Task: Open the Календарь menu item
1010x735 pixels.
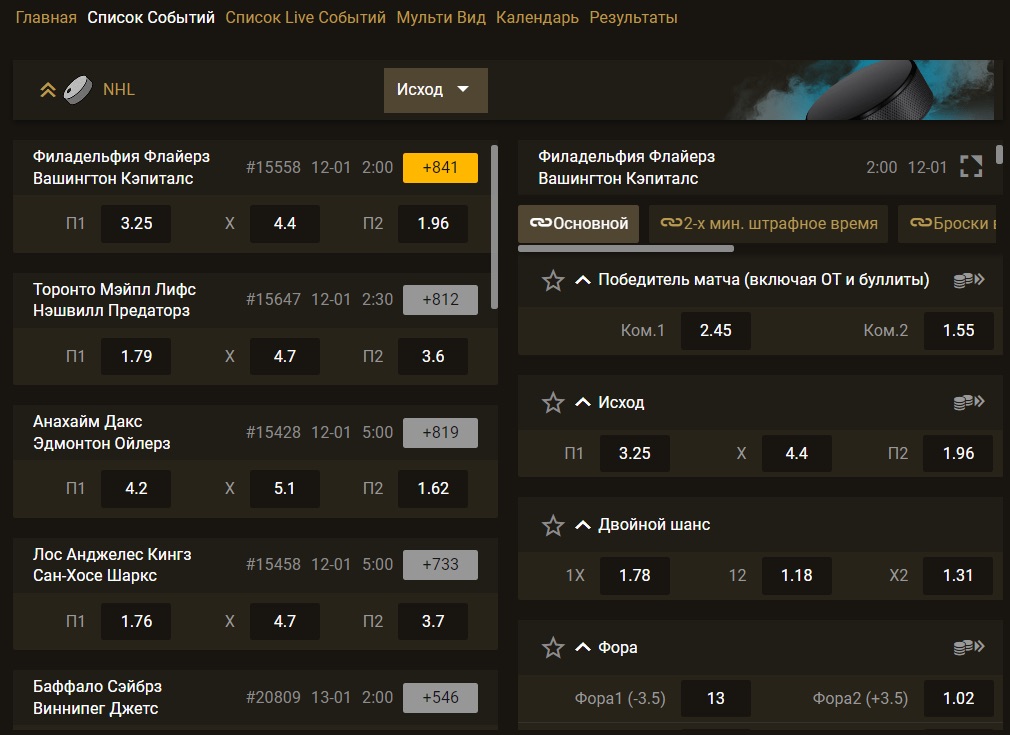Action: (x=537, y=17)
